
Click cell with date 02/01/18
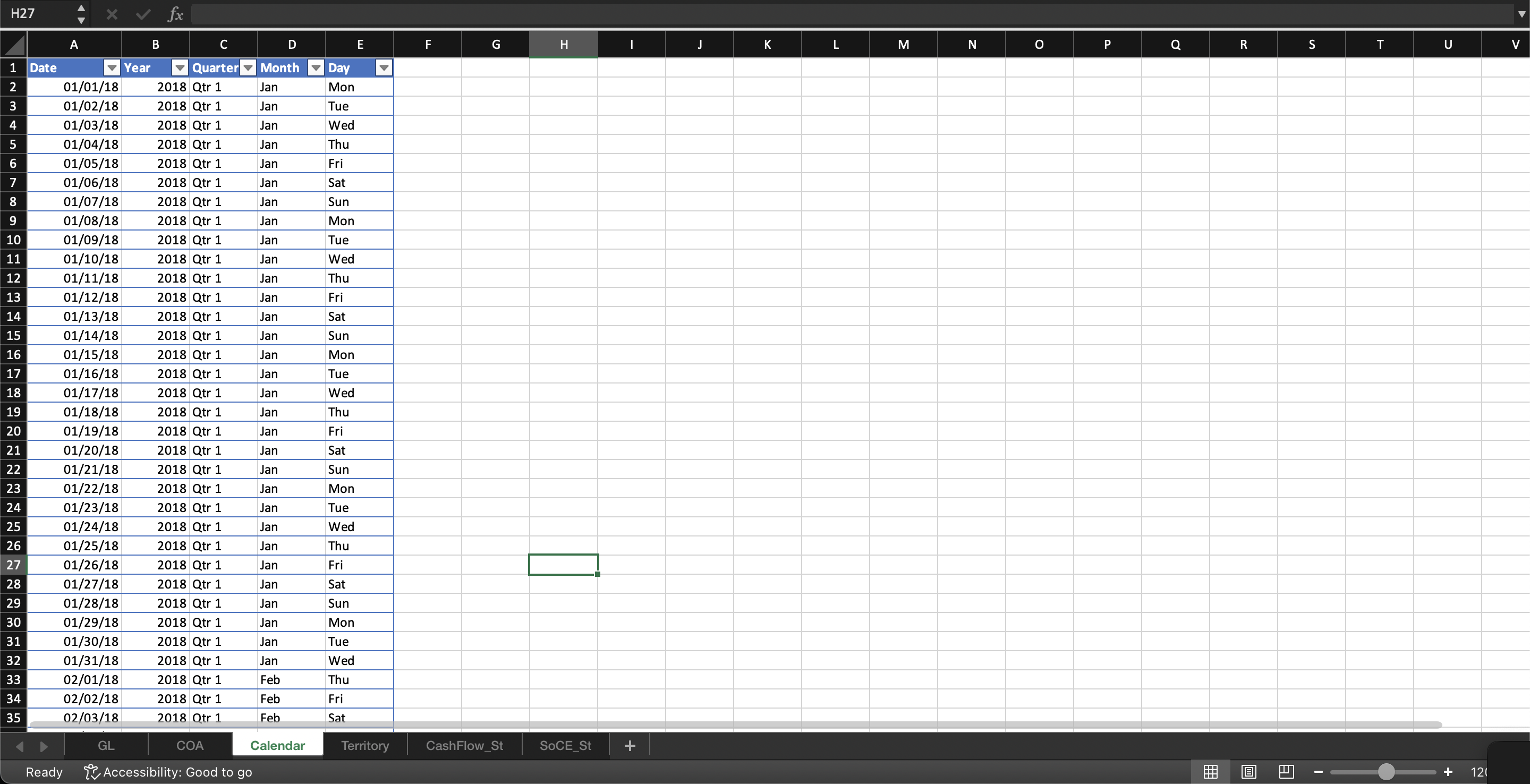(x=74, y=679)
